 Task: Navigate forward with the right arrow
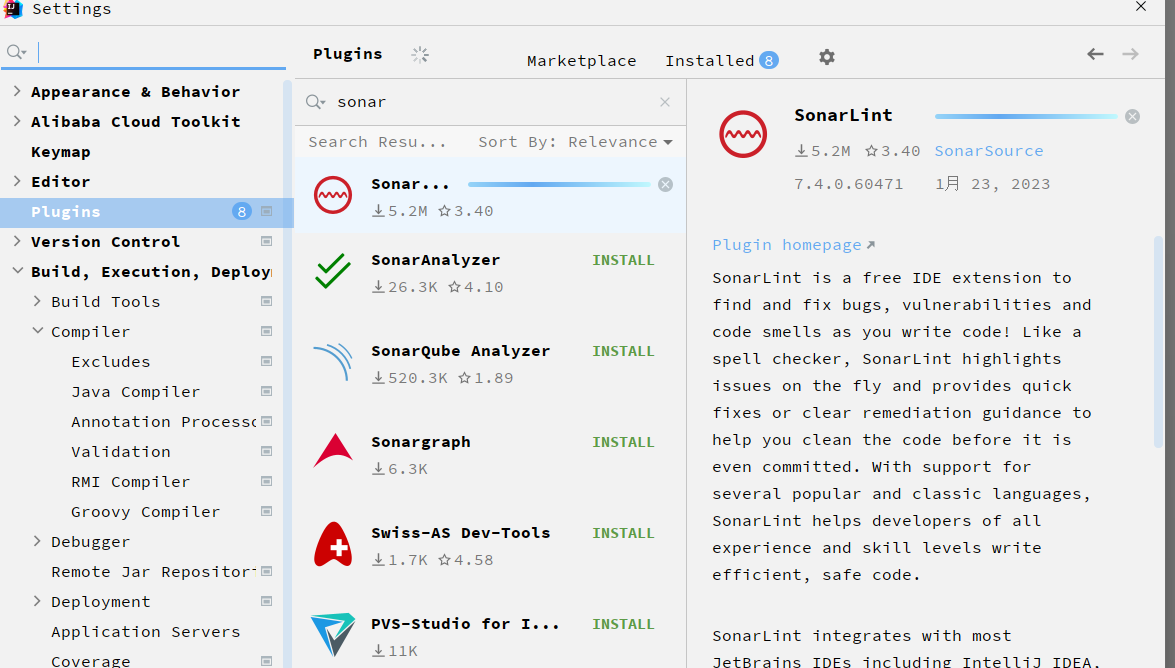(x=1131, y=54)
